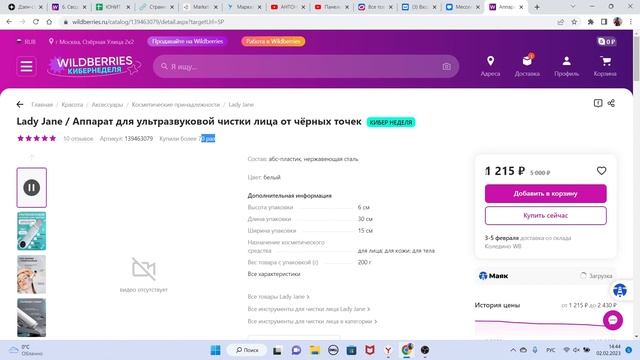Open Маяк extension floating icon

tap(620, 290)
